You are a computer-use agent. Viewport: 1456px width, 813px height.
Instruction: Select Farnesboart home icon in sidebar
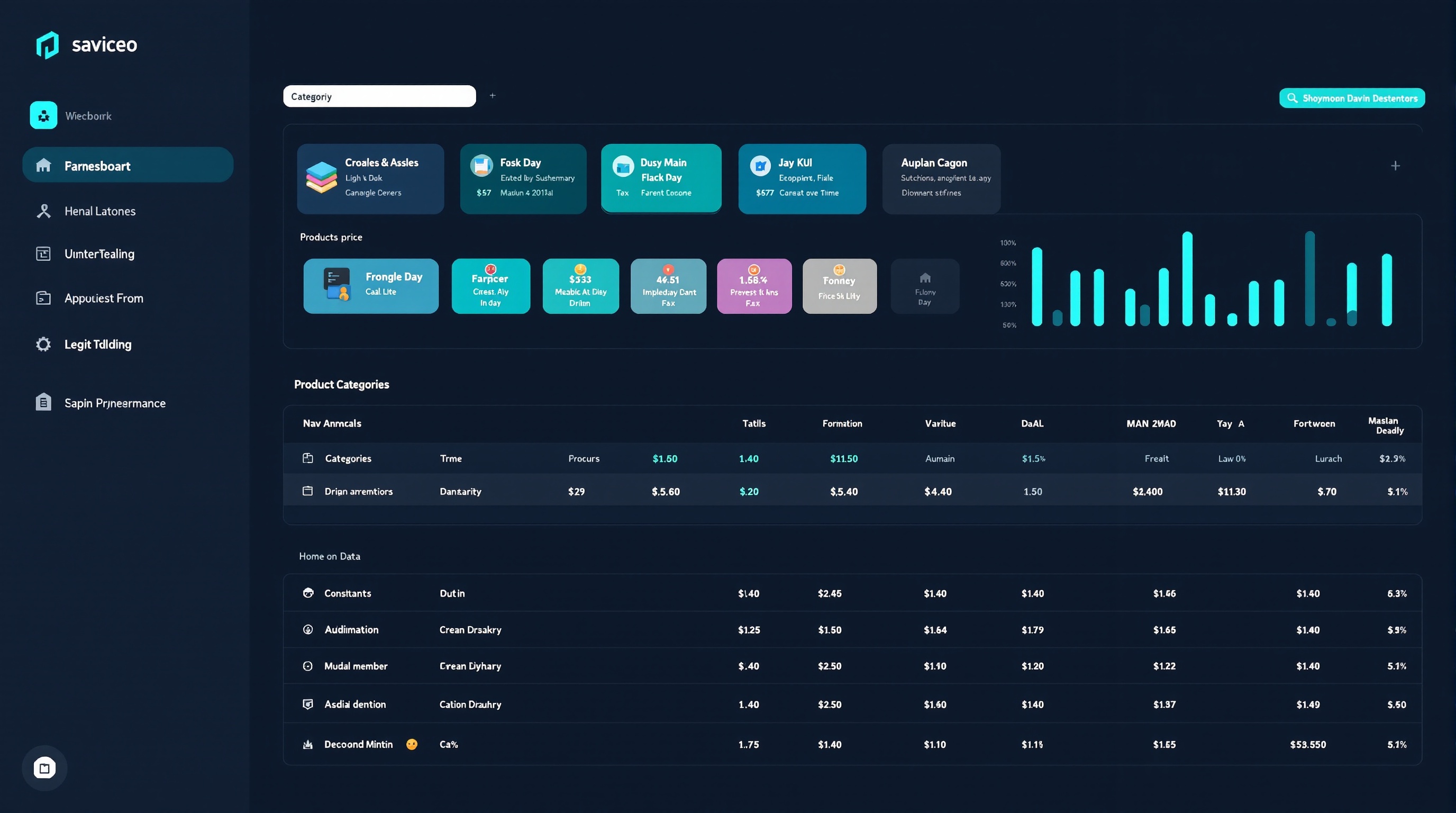43,165
